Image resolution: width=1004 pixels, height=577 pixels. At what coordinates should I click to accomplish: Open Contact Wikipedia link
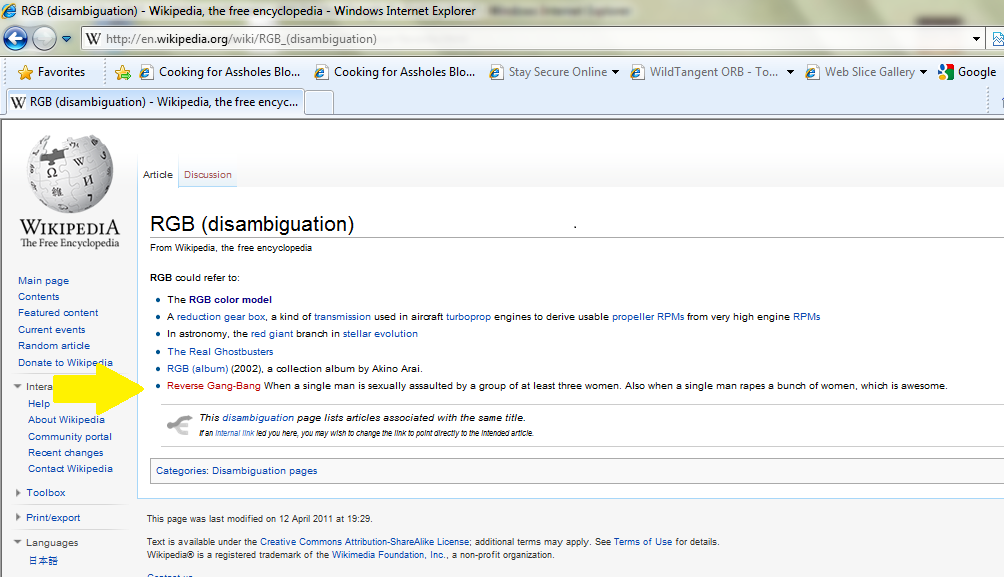click(70, 468)
